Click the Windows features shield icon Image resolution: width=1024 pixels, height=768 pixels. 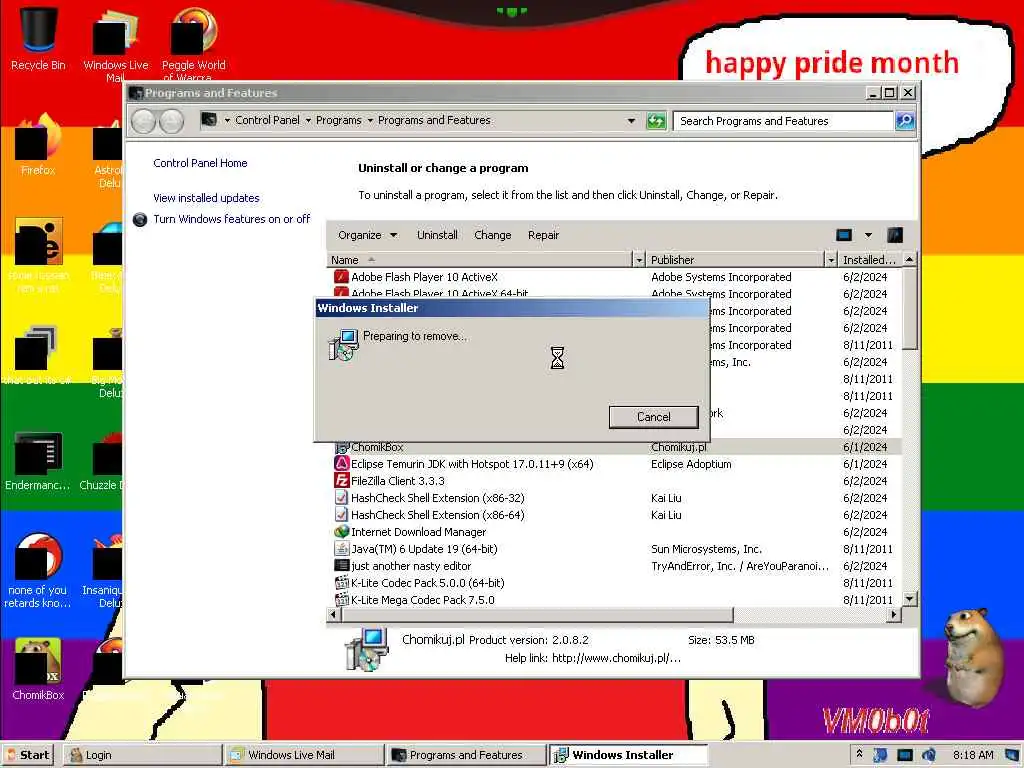tap(140, 219)
